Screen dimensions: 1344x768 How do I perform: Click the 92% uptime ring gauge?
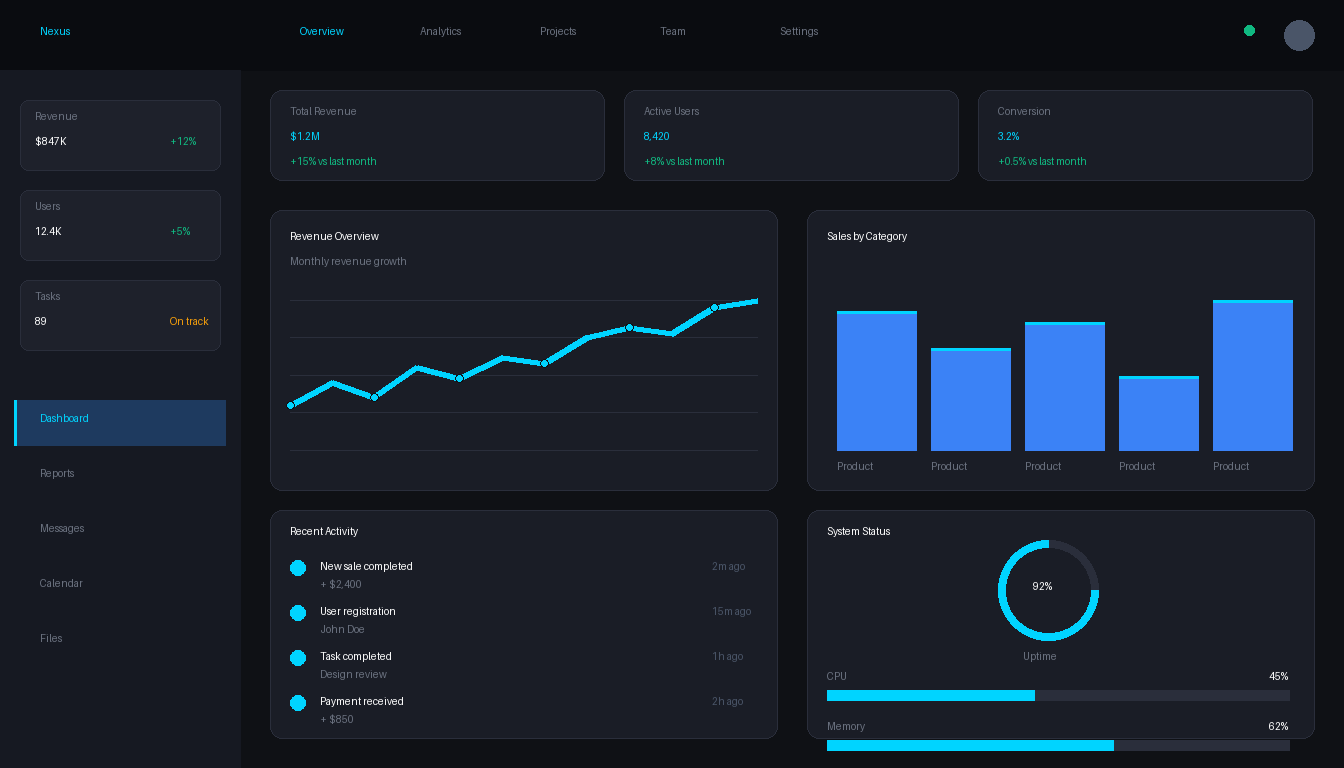1048,590
